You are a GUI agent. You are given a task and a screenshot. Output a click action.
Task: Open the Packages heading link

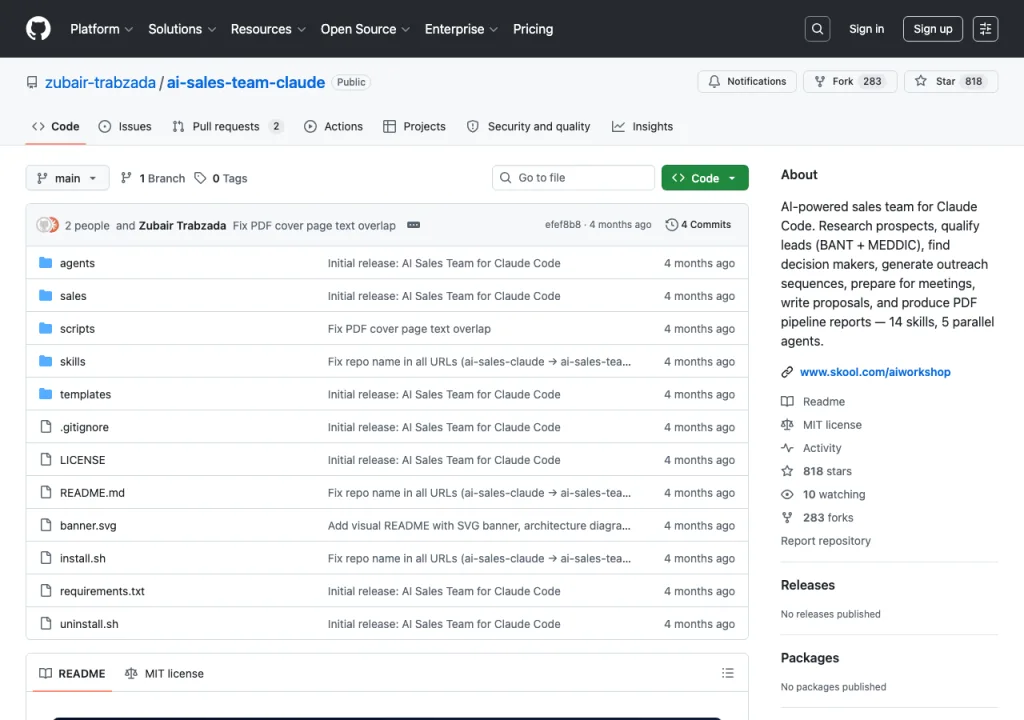pyautogui.click(x=810, y=657)
